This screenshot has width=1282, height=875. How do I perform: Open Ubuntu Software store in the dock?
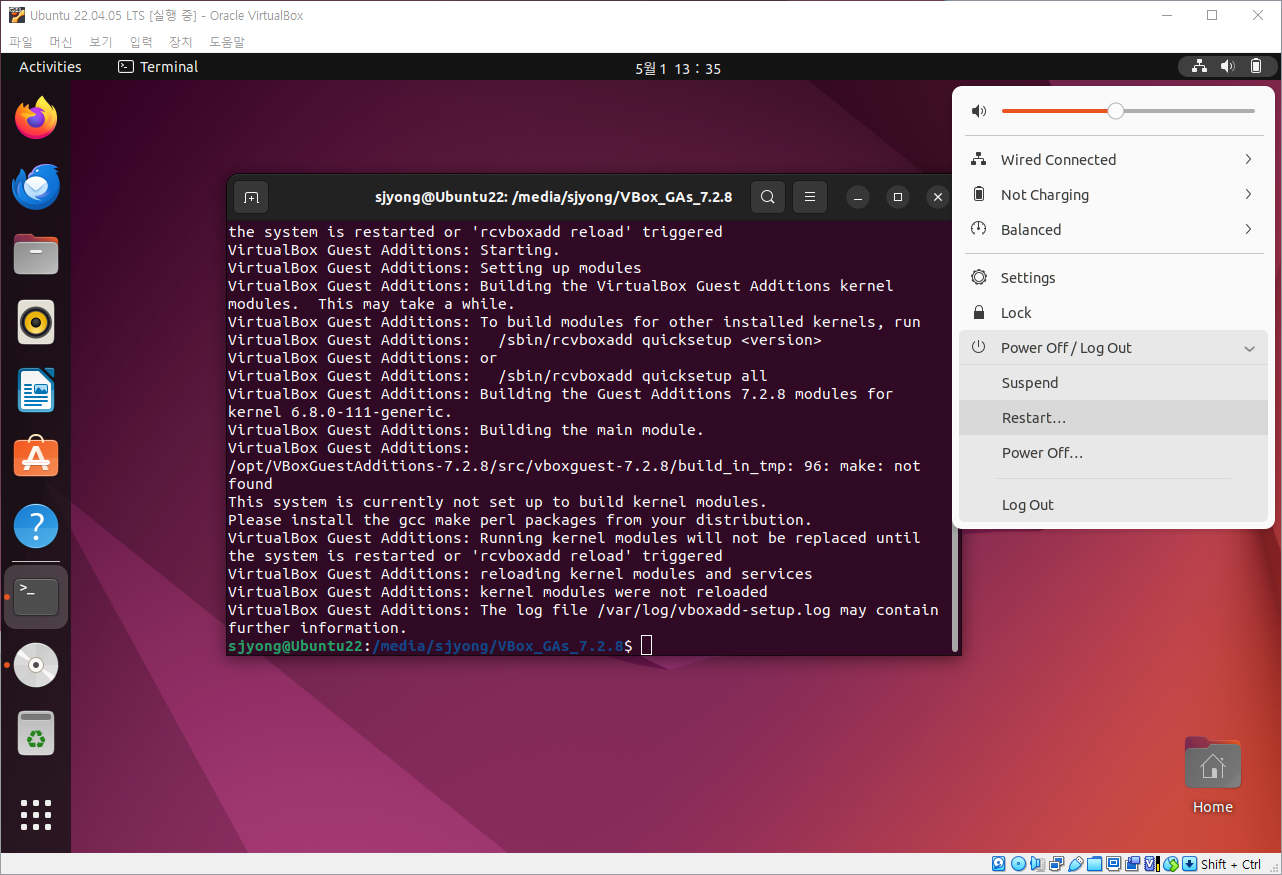[x=36, y=457]
